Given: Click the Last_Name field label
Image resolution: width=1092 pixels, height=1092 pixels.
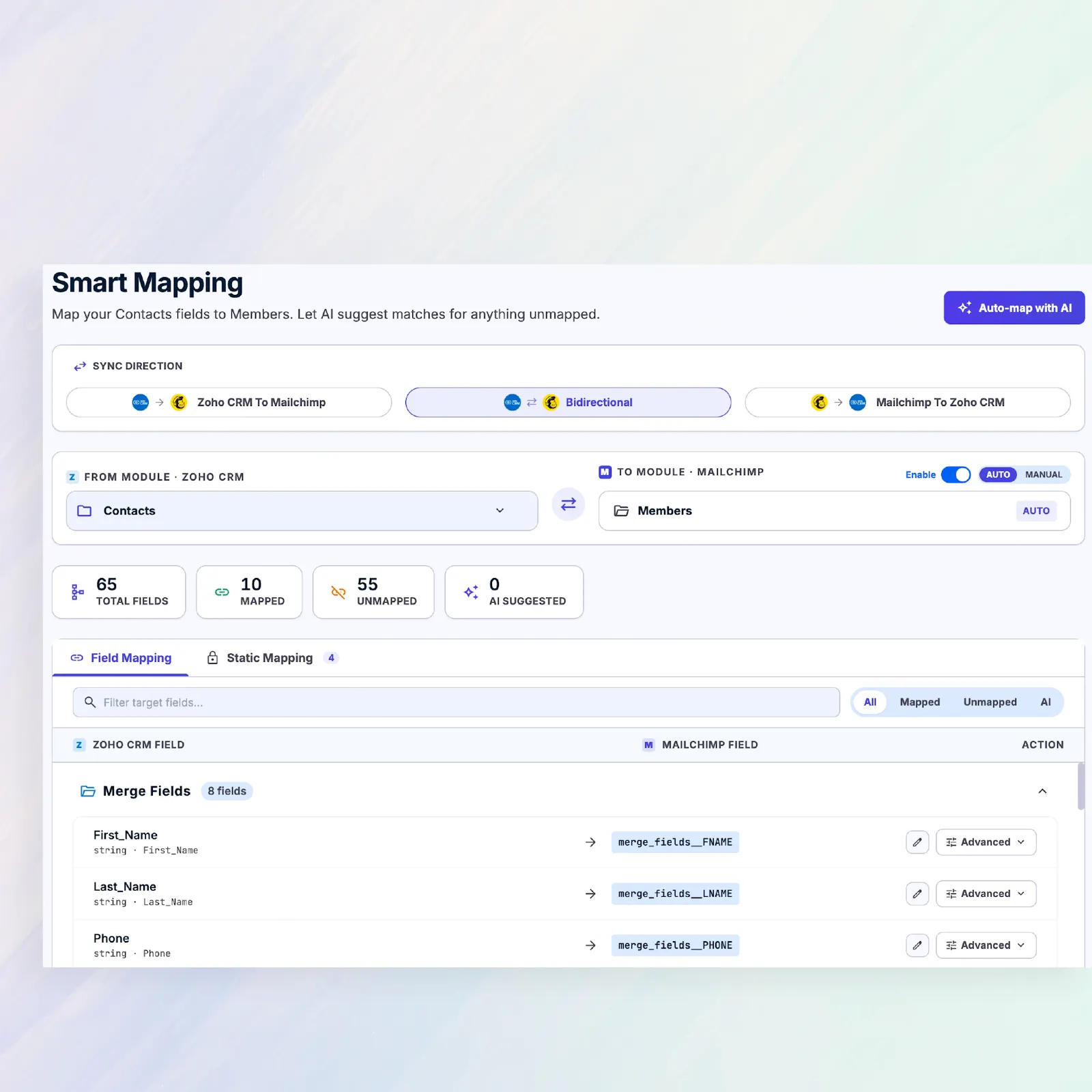Looking at the screenshot, I should (x=125, y=887).
